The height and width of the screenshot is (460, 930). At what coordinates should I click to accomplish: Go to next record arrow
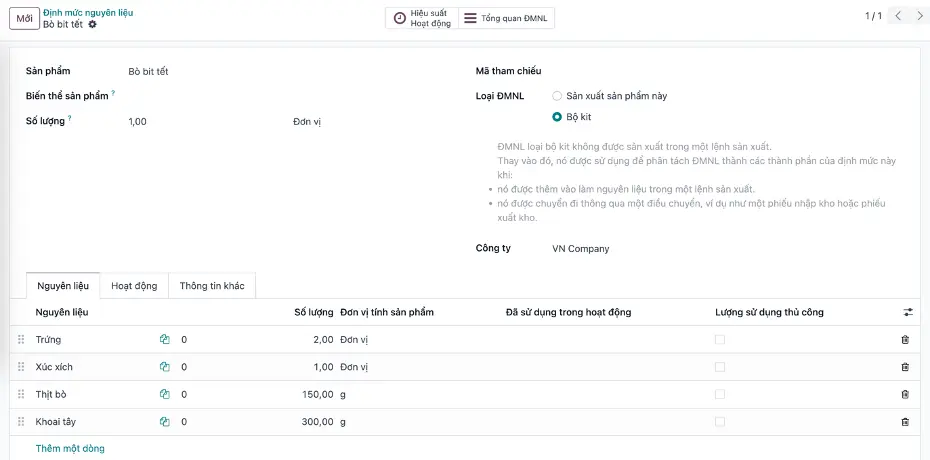(x=918, y=16)
